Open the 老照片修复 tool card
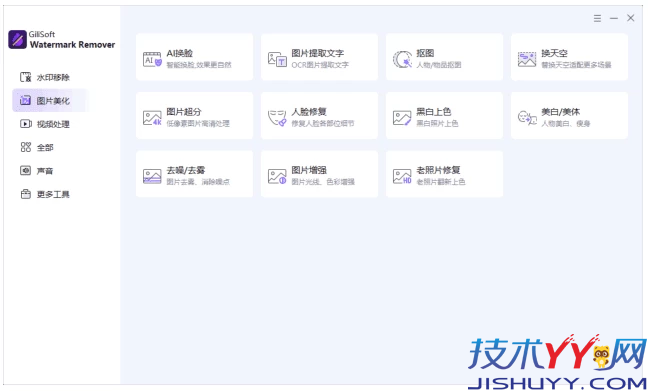 pos(444,174)
